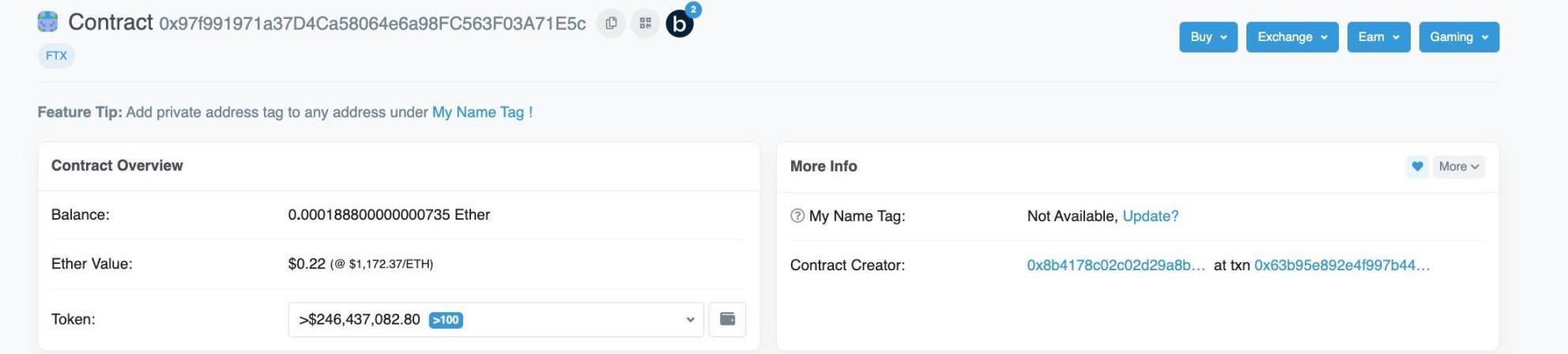The width and height of the screenshot is (1568, 354).
Task: Expand the Earn dropdown
Action: pos(1378,37)
